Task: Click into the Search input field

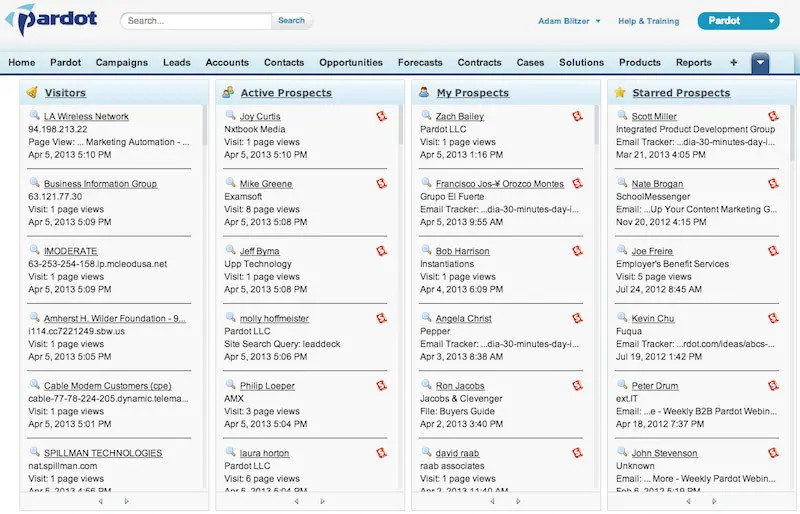Action: click(196, 20)
